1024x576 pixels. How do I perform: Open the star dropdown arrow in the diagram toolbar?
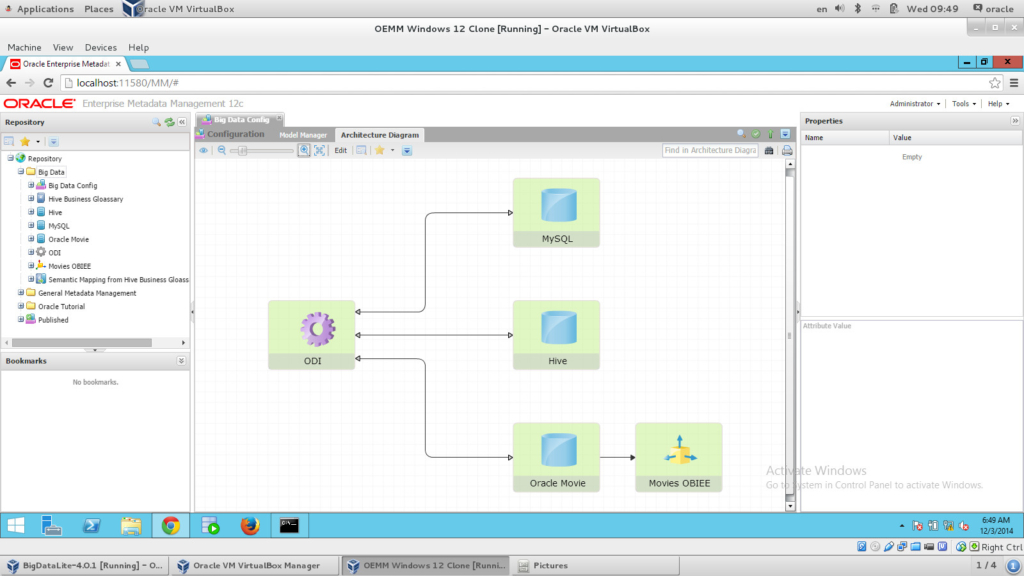pyautogui.click(x=392, y=150)
